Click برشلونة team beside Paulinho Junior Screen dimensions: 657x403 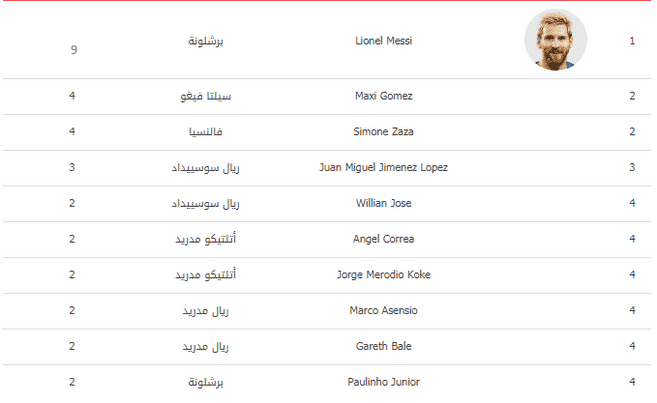tap(206, 382)
